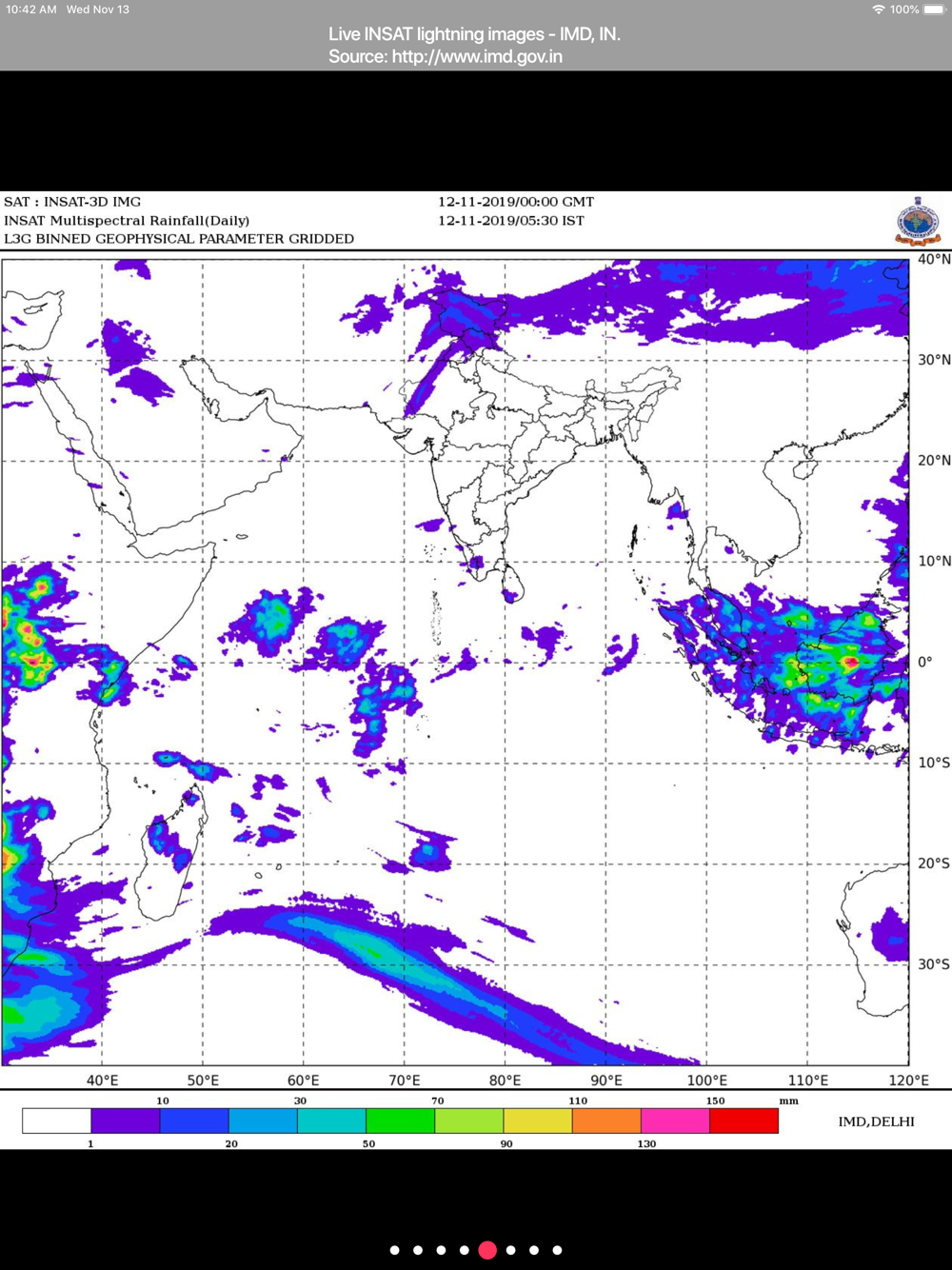Click the '50°E' longitude label
This screenshot has width=952, height=1270.
(203, 1081)
